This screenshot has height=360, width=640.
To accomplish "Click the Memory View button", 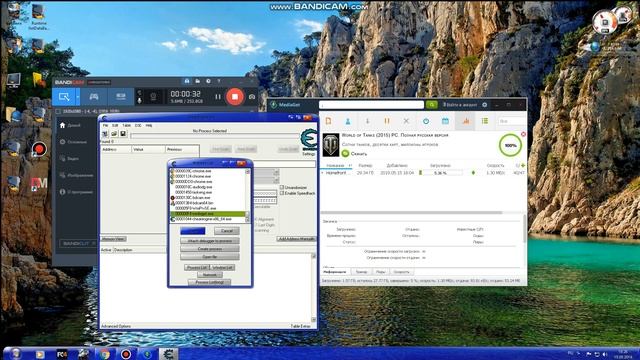I will [x=113, y=239].
